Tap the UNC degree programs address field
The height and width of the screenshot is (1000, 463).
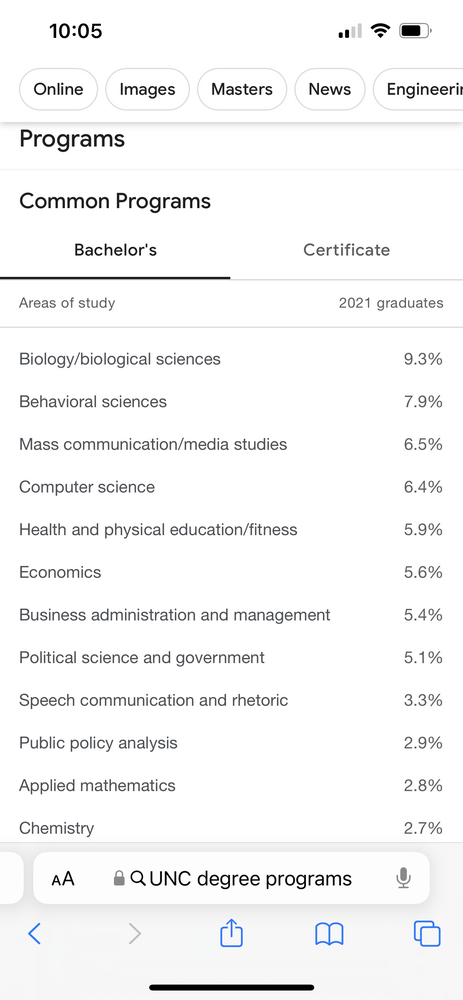pyautogui.click(x=231, y=878)
